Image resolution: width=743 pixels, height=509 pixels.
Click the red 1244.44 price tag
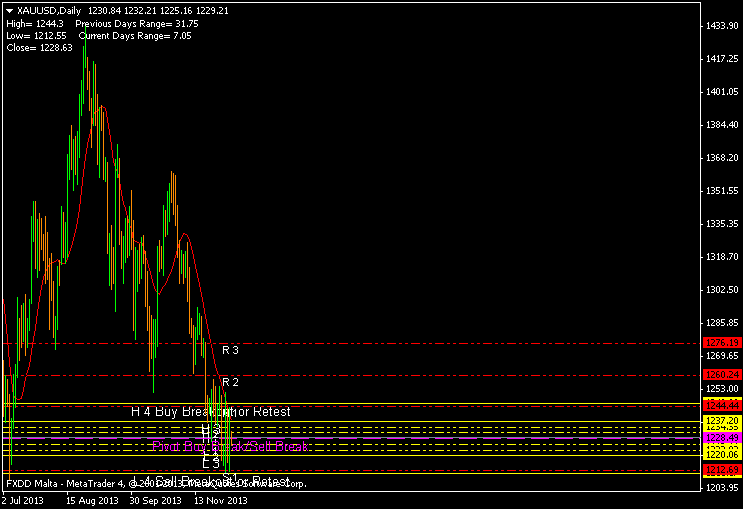coord(721,405)
